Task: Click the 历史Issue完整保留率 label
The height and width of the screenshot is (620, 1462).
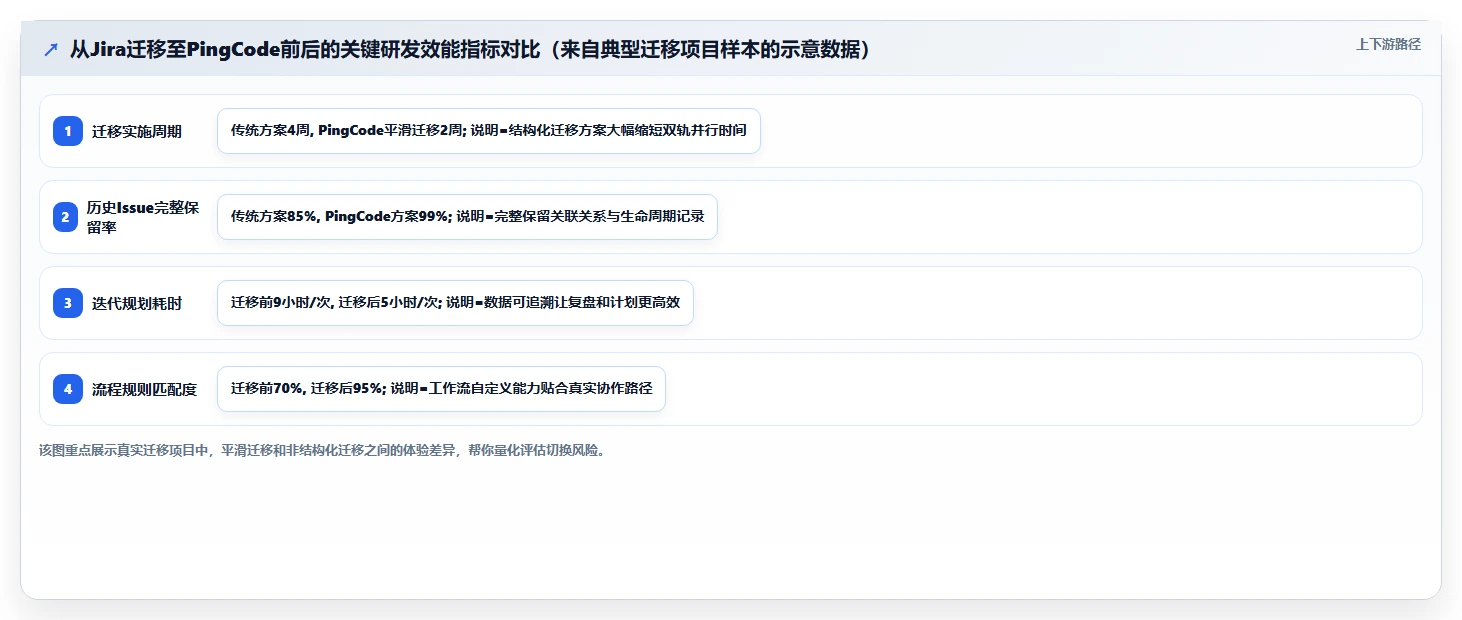Action: pos(145,217)
